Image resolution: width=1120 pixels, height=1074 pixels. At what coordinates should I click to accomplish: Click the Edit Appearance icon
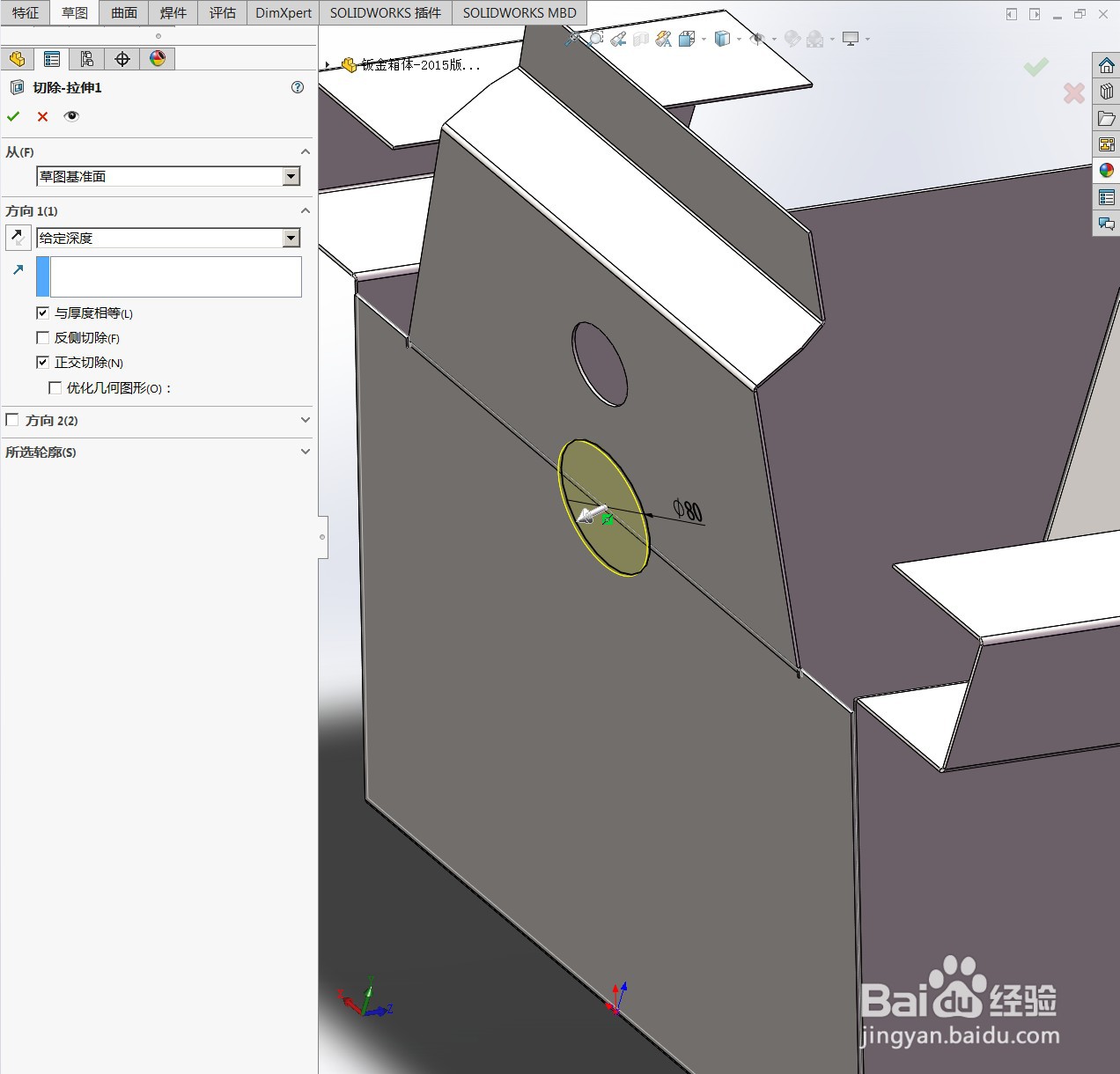point(792,39)
